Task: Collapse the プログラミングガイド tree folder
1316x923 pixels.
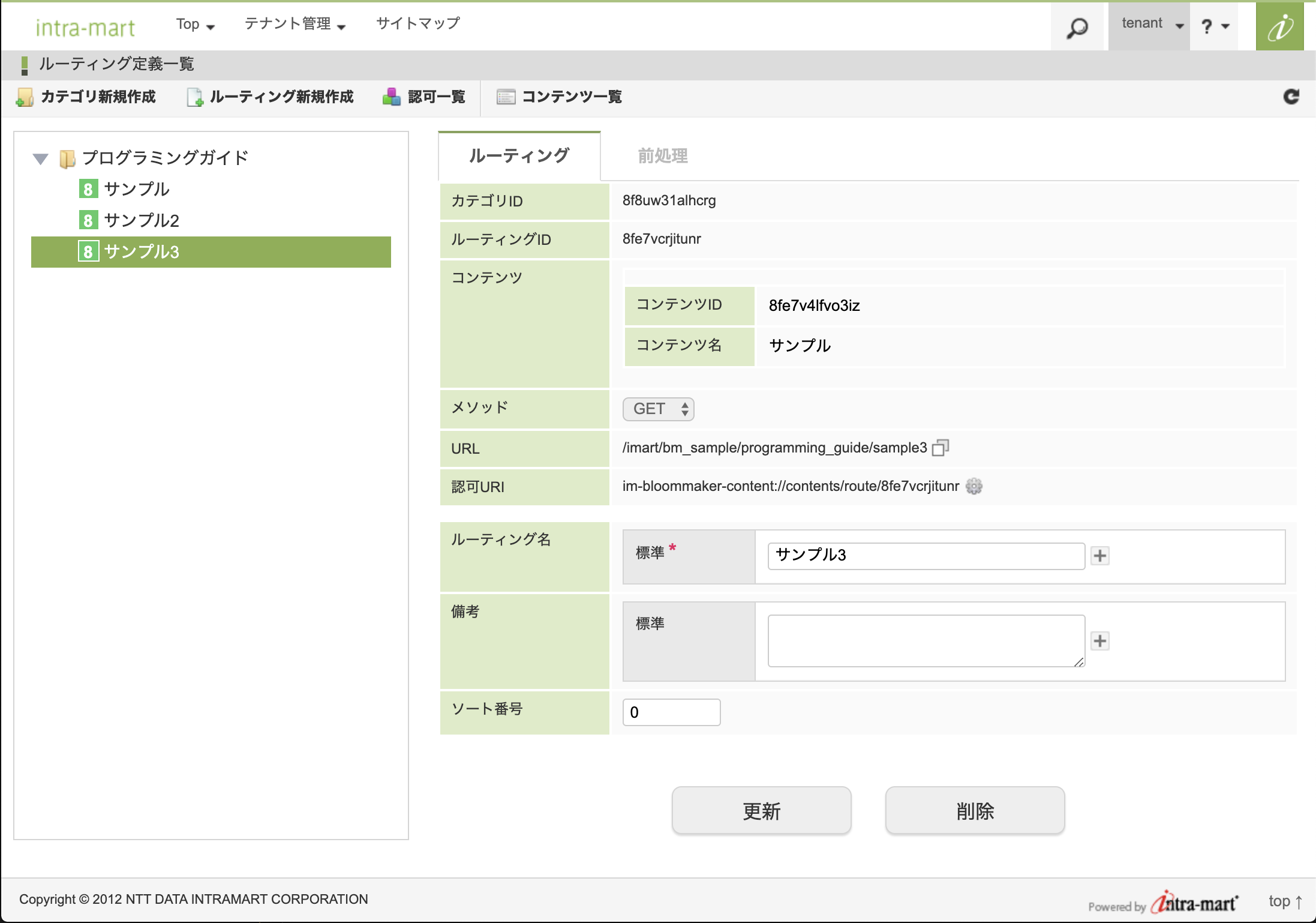Action: point(40,158)
